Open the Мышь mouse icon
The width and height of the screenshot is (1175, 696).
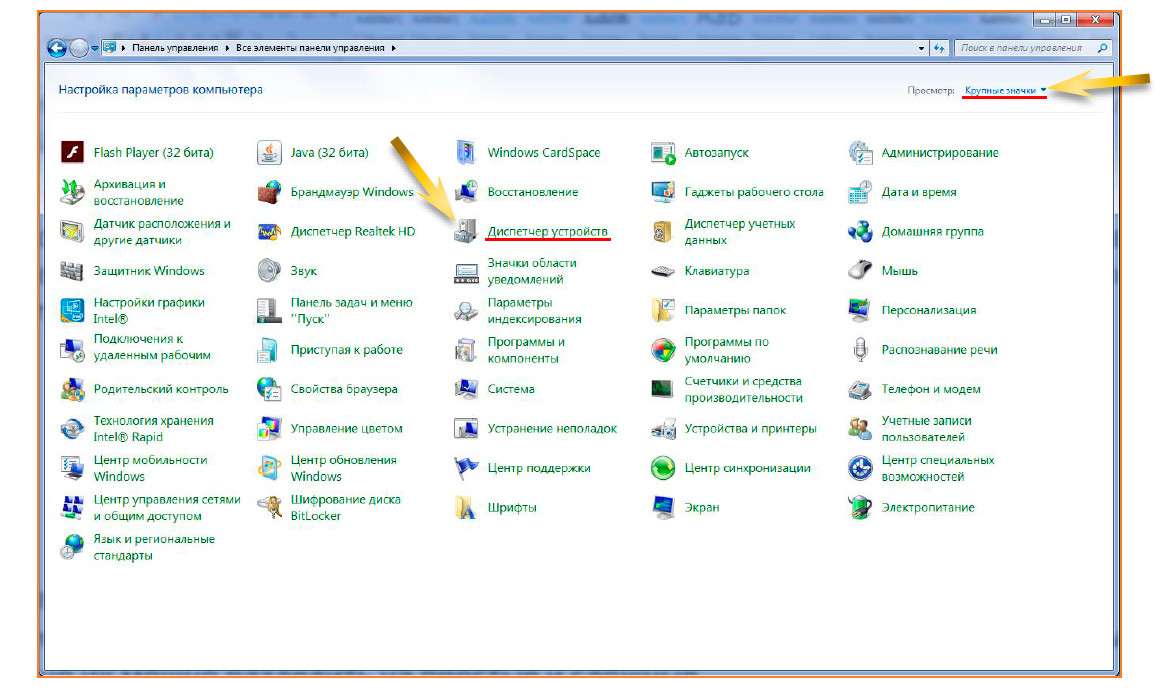pyautogui.click(x=860, y=271)
